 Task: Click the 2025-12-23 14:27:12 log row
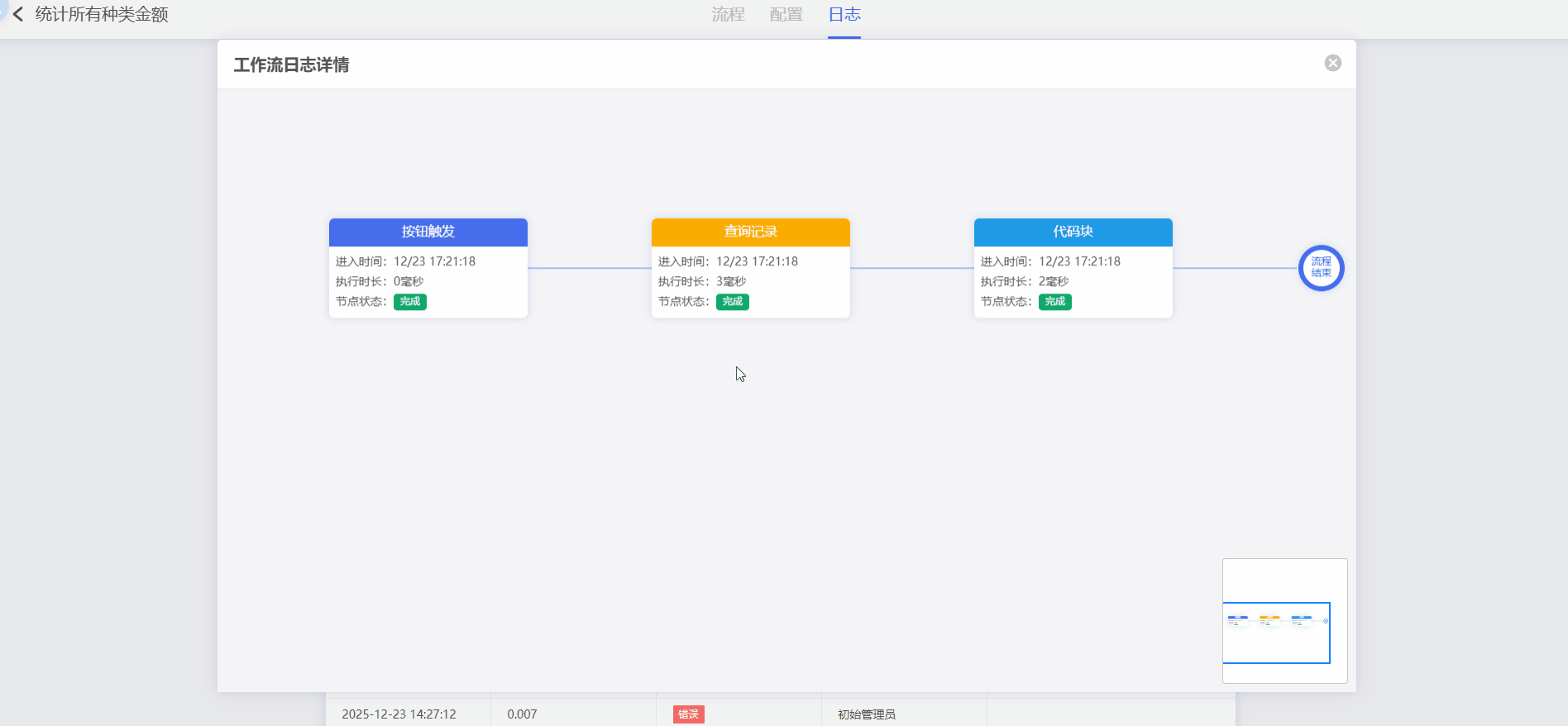click(x=399, y=714)
